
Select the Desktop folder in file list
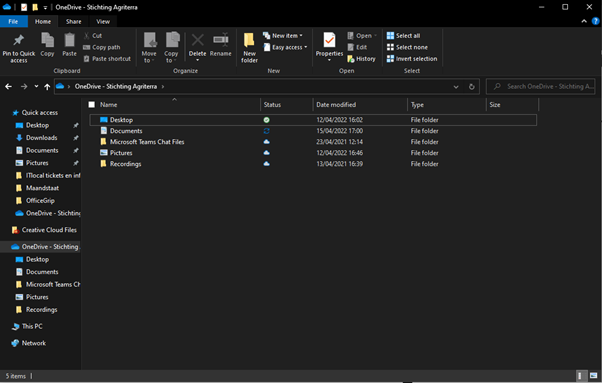[313, 120]
